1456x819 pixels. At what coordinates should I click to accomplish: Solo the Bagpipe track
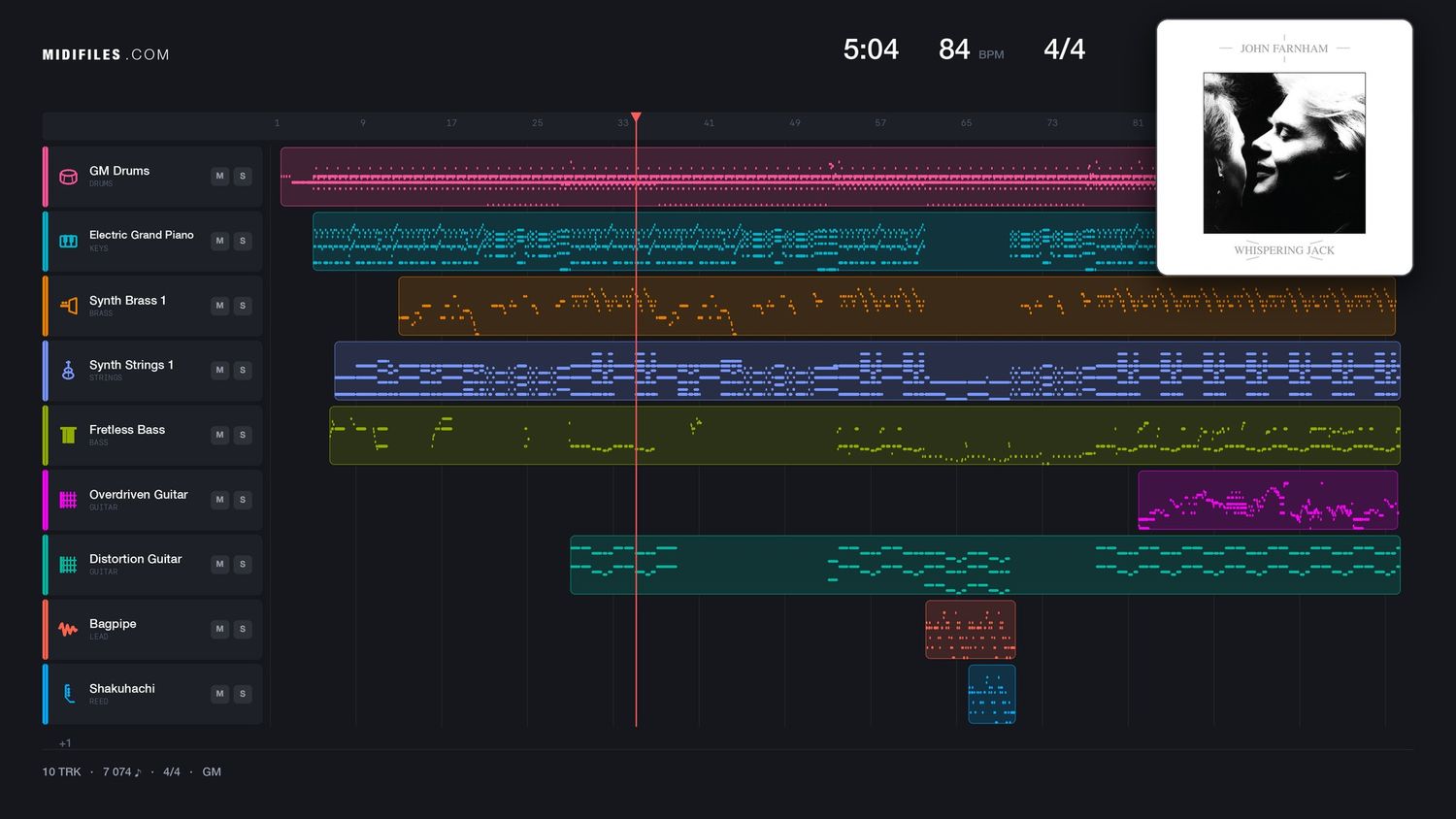pyautogui.click(x=243, y=629)
